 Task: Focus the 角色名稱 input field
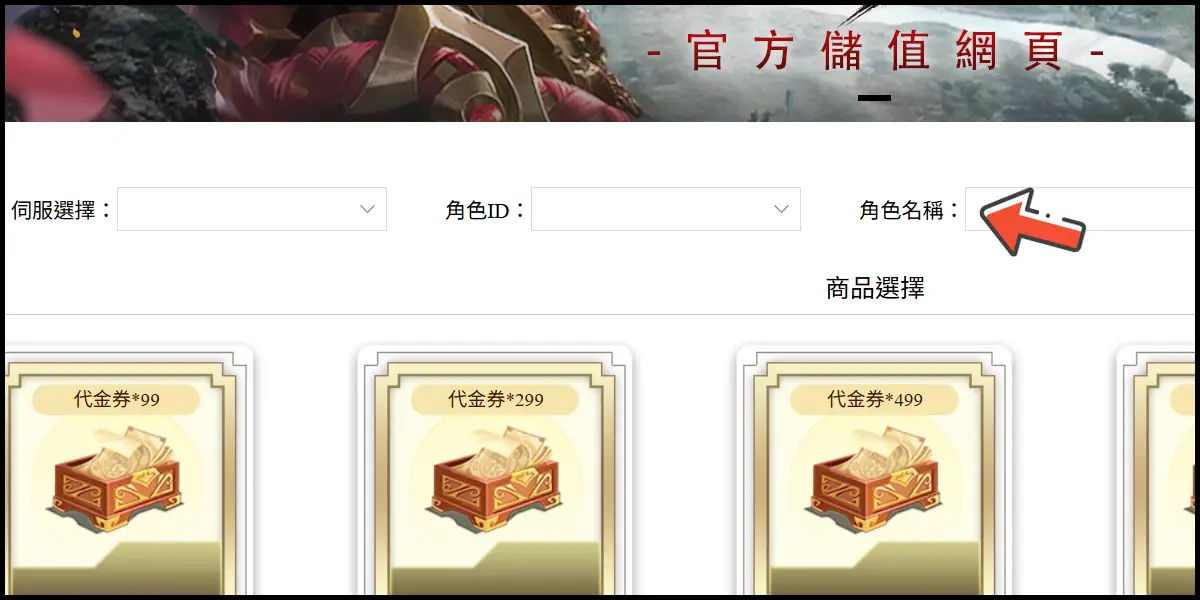(x=1080, y=209)
